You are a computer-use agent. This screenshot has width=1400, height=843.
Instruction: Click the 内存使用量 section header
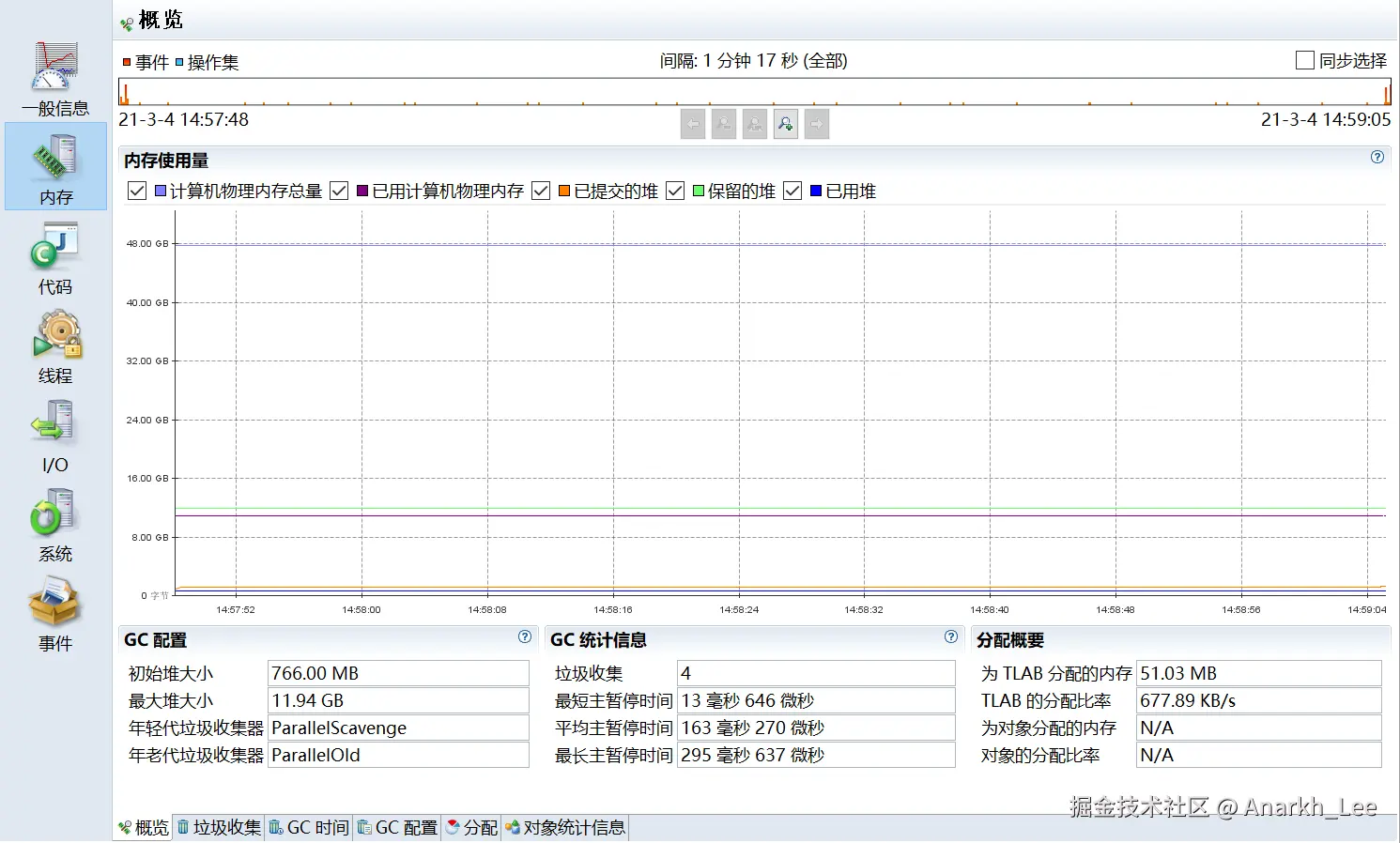pyautogui.click(x=166, y=161)
